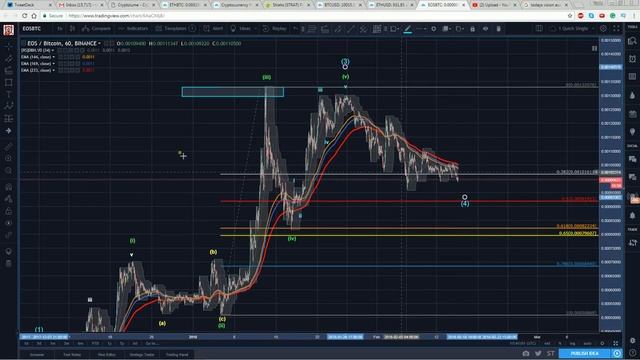Take a chart snapshot with camera icon
This screenshot has height=360, width=640.
tap(526, 353)
